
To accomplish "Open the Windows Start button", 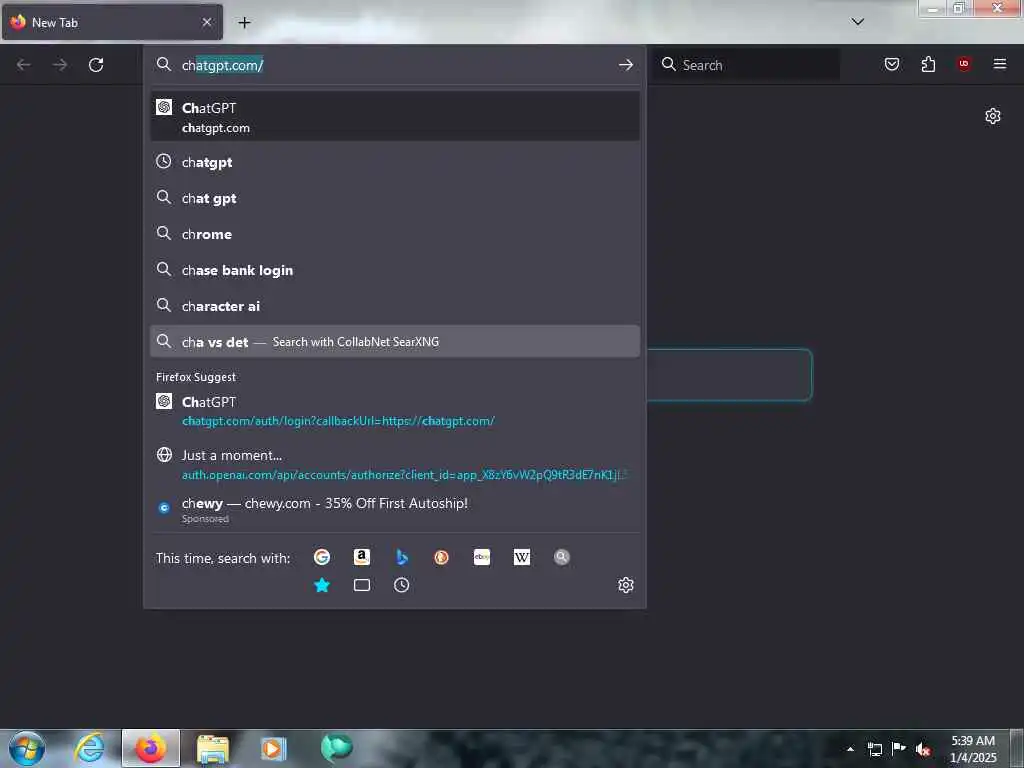I will click(x=27, y=748).
